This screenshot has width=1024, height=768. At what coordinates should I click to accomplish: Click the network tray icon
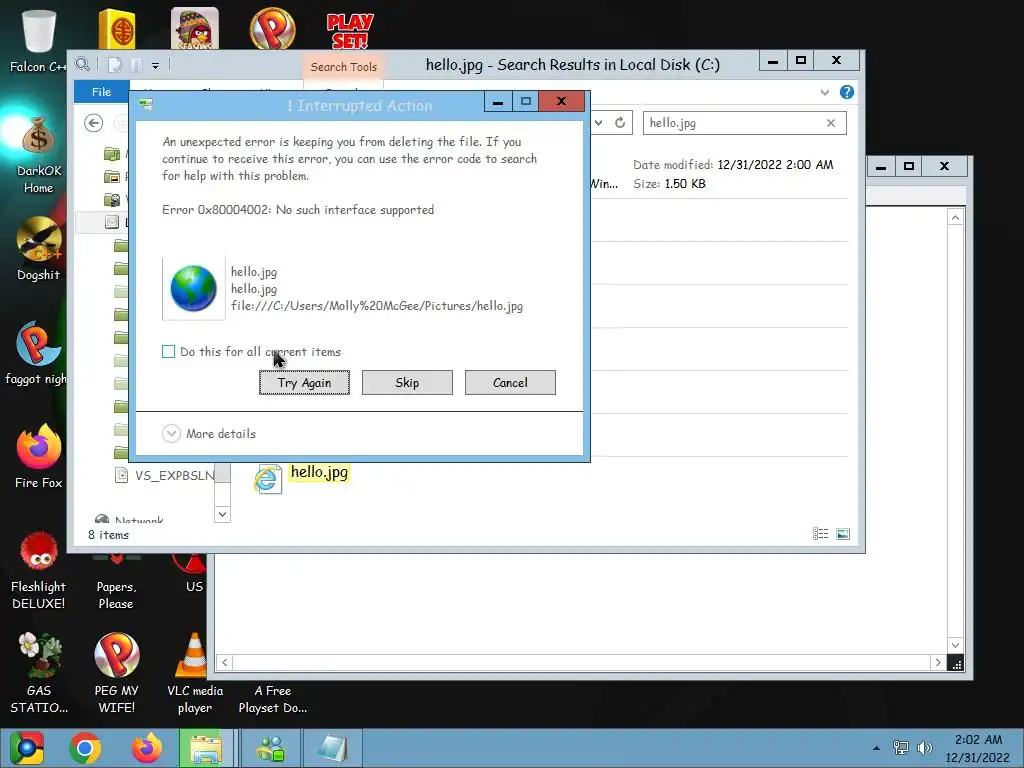coord(901,748)
